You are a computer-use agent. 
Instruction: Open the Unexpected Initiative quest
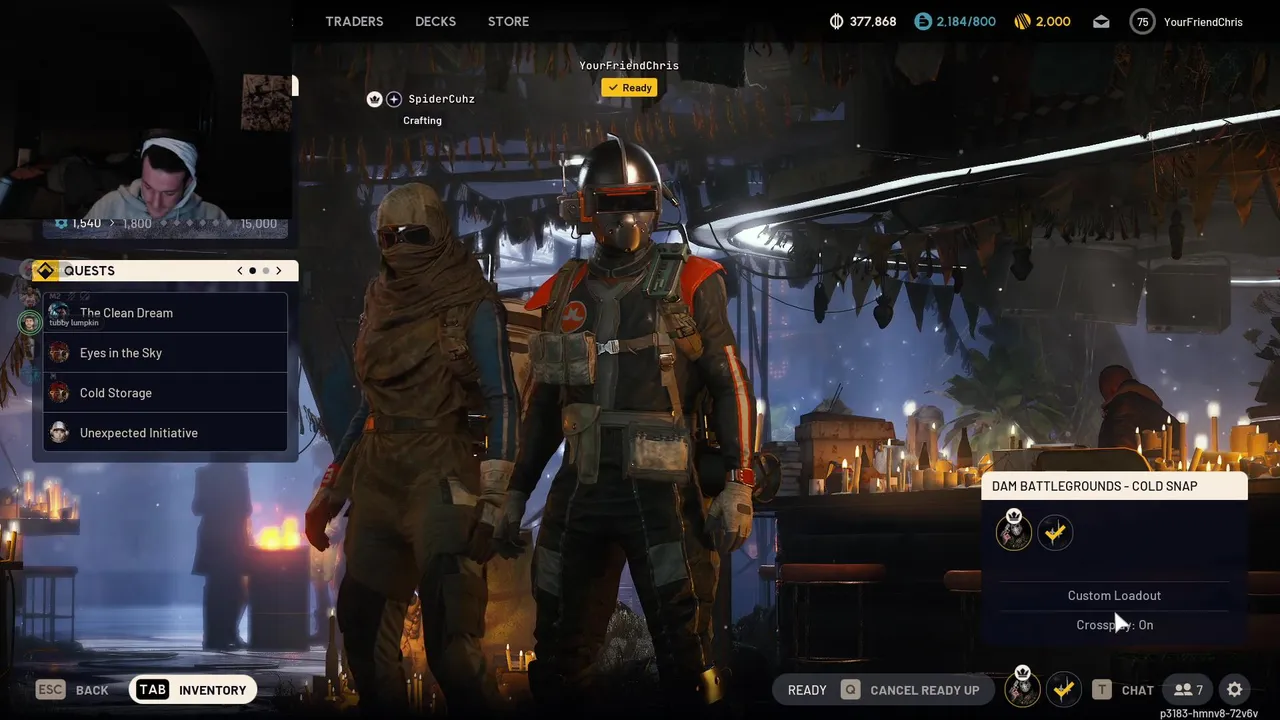165,433
